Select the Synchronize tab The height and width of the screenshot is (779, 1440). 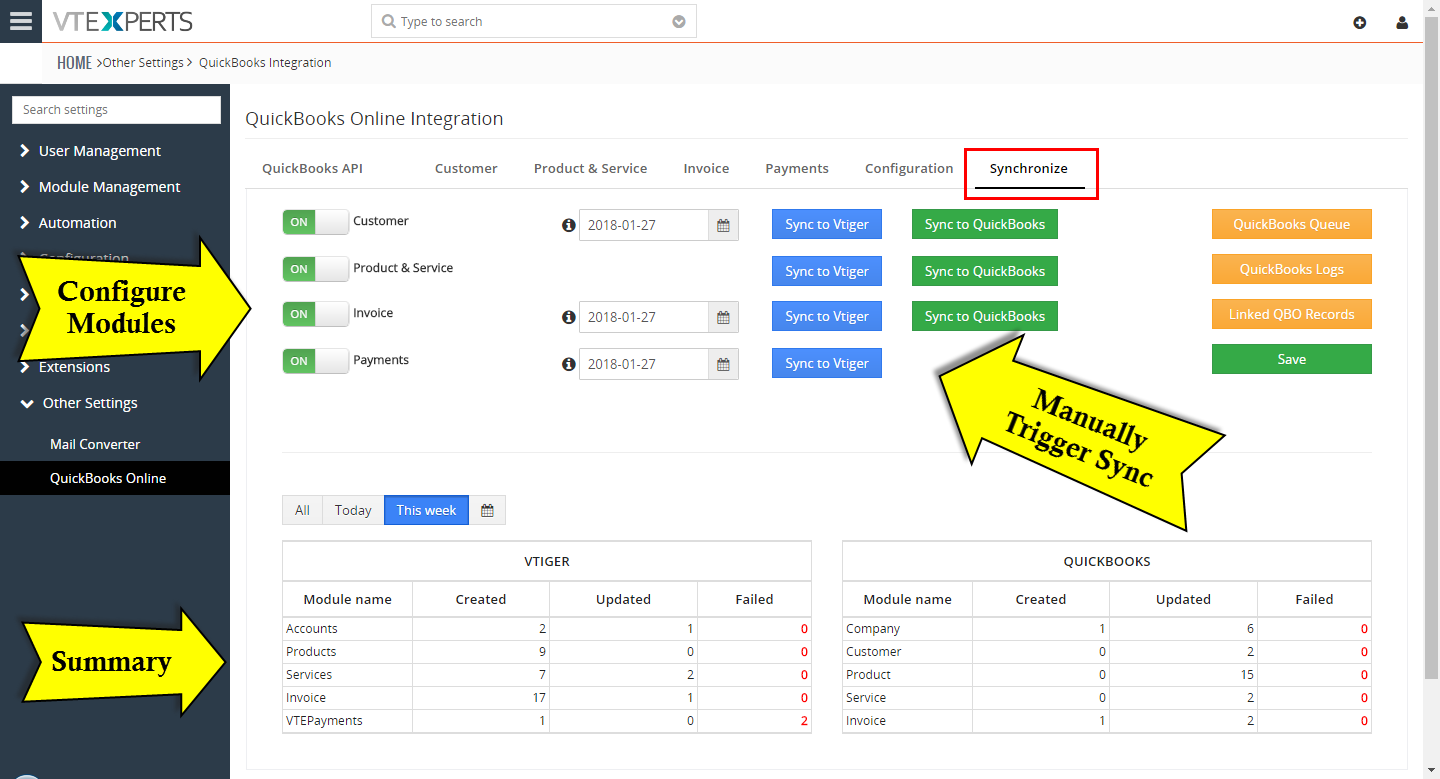tap(1029, 168)
